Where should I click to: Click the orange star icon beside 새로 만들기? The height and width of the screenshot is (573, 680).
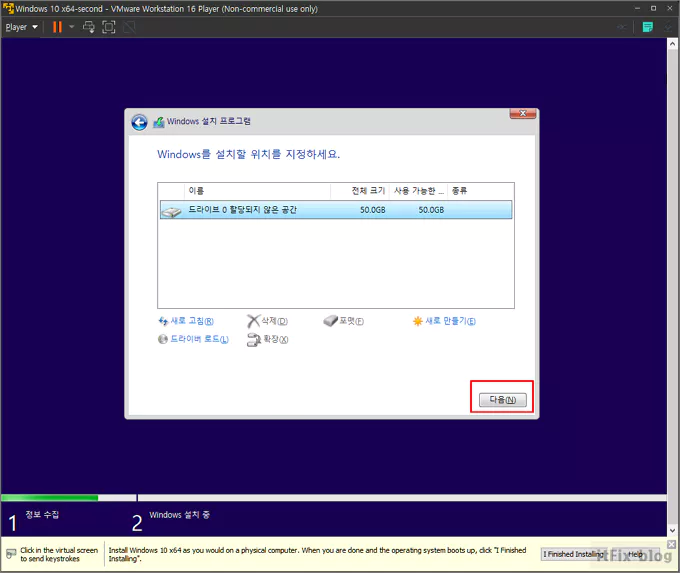[x=418, y=321]
